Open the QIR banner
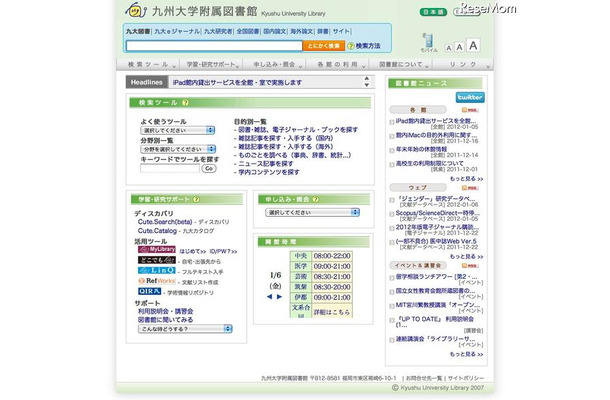Screen dimensions: 610x400 [x=149, y=291]
